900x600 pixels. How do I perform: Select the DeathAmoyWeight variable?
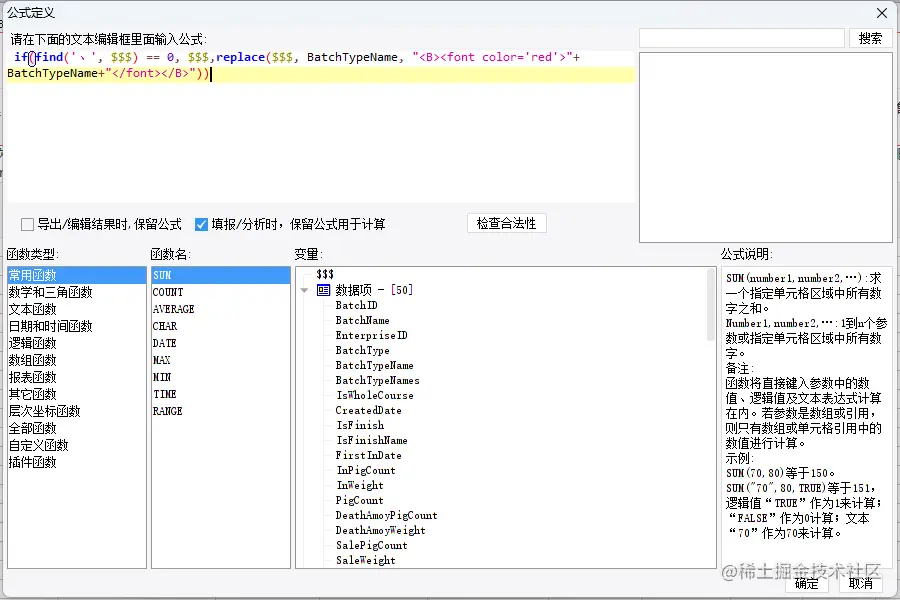tap(381, 530)
